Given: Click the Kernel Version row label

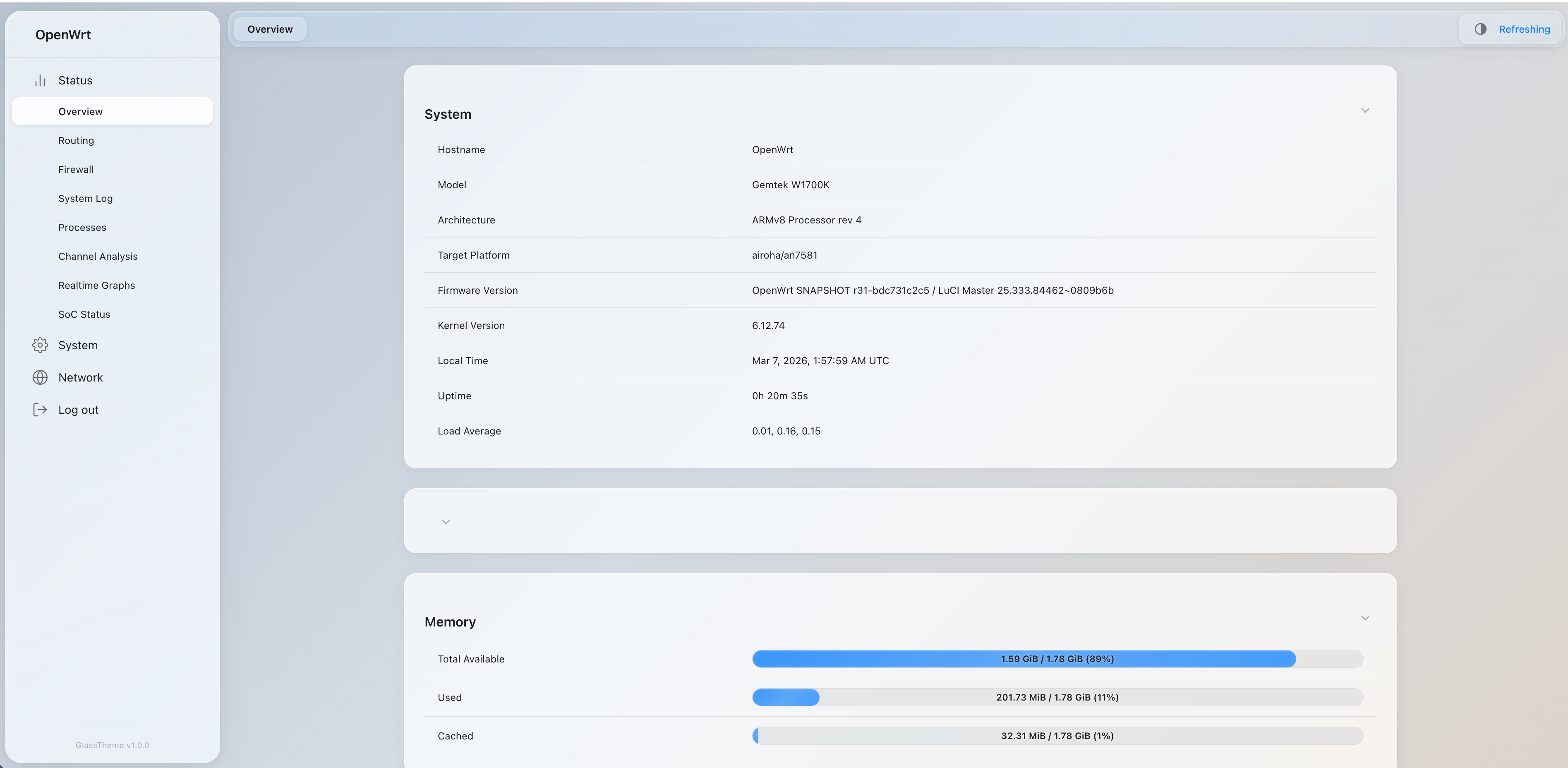Looking at the screenshot, I should click(x=471, y=326).
